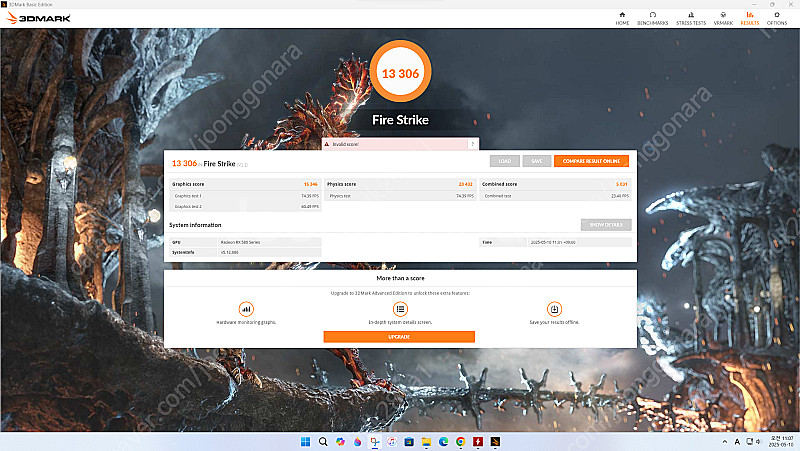Open the red lightning app on the taskbar
This screenshot has width=800, height=451.
pyautogui.click(x=478, y=442)
